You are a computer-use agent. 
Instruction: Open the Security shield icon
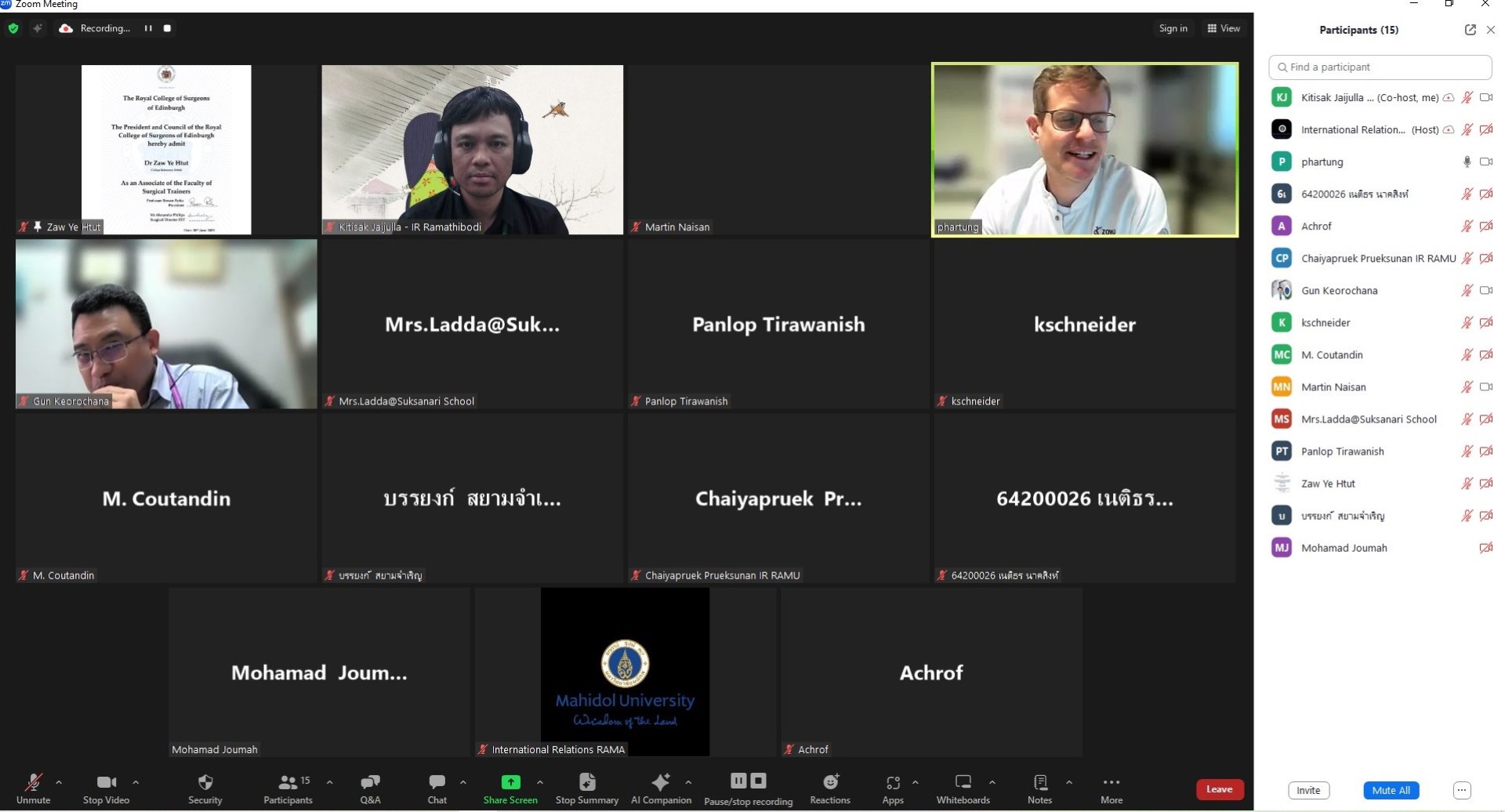tap(205, 782)
